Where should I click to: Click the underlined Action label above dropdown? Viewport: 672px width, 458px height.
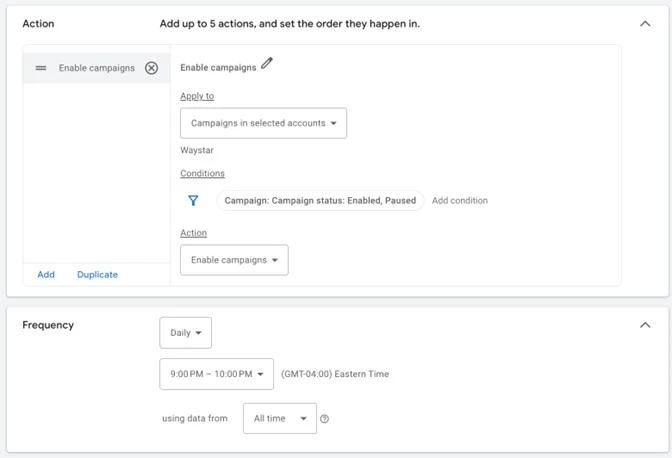click(193, 233)
